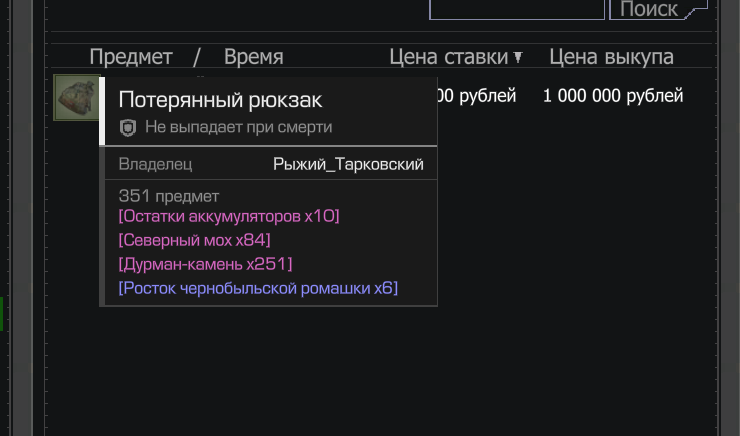Click the Время column header
740x436 pixels.
[253, 57]
